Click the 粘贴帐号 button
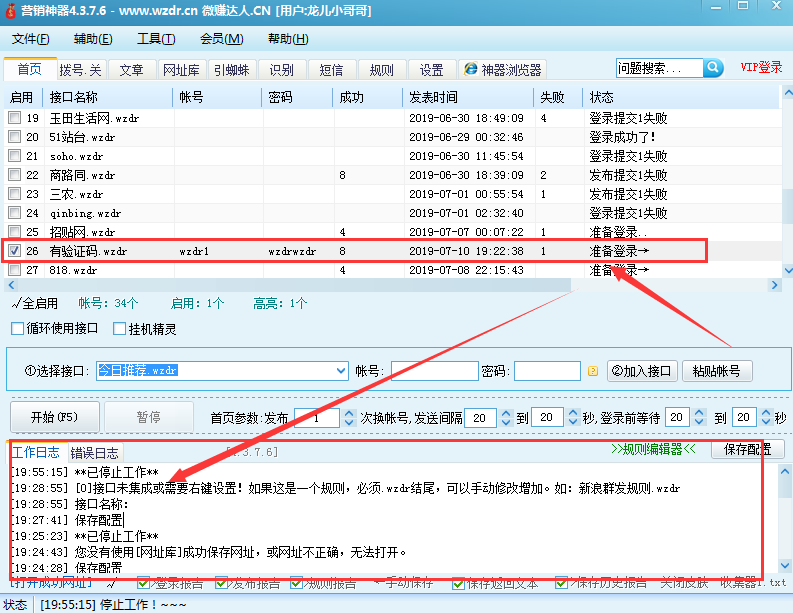793x613 pixels. point(717,371)
